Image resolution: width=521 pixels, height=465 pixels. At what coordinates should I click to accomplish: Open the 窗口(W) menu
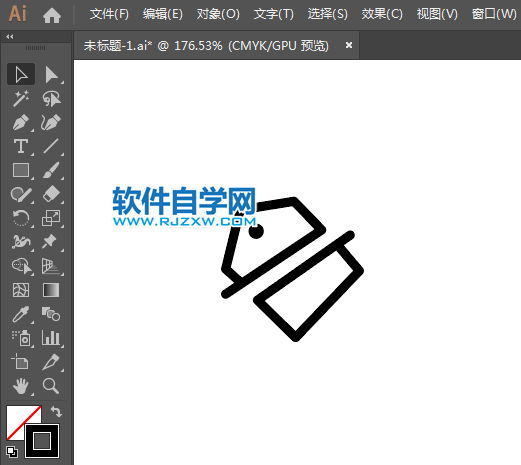click(494, 14)
